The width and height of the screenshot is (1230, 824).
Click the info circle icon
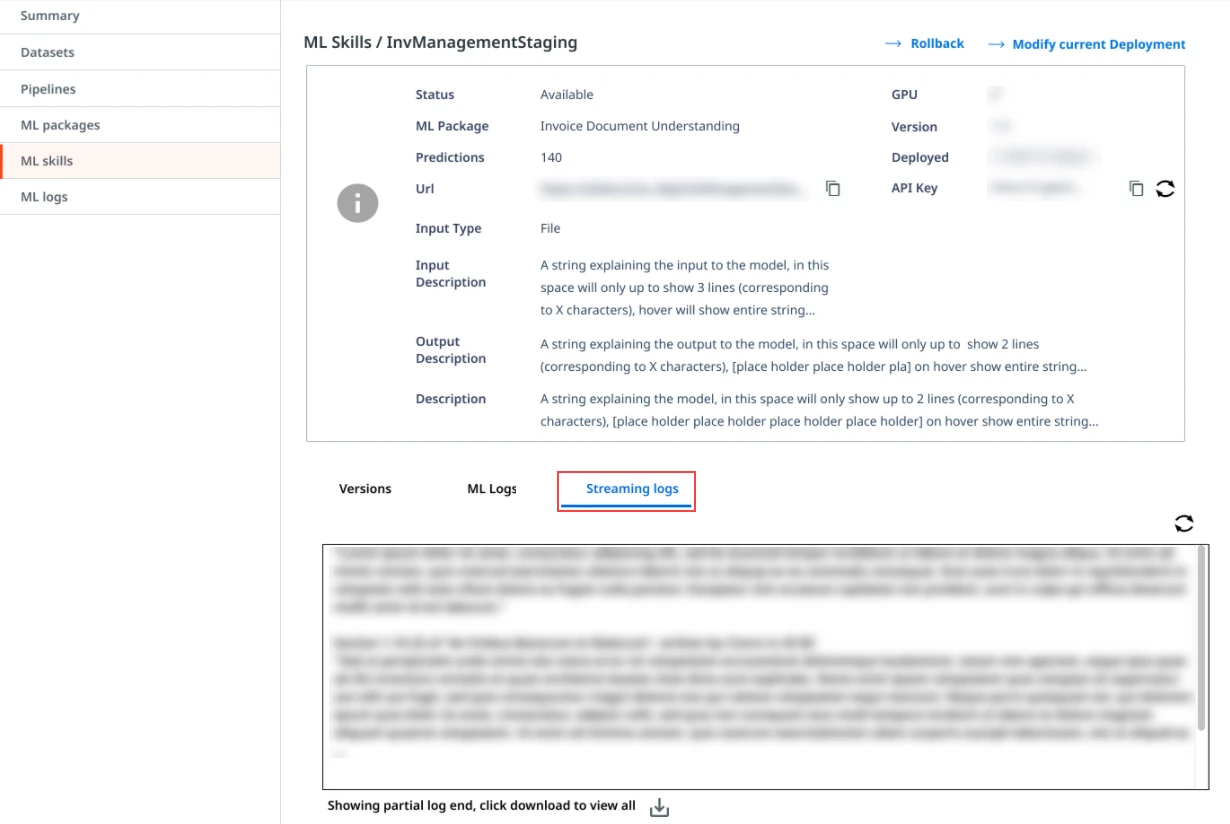(357, 203)
